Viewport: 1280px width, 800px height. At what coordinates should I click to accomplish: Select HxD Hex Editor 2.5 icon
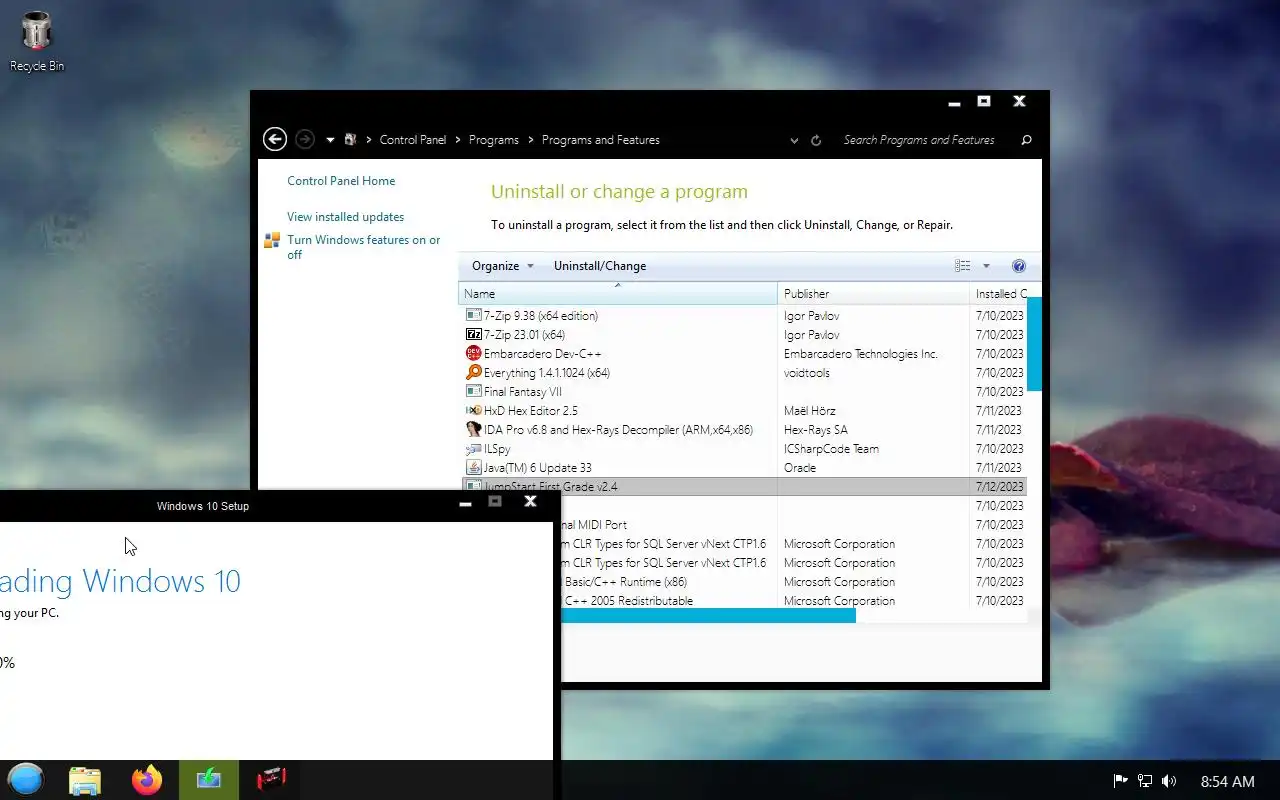click(x=474, y=411)
